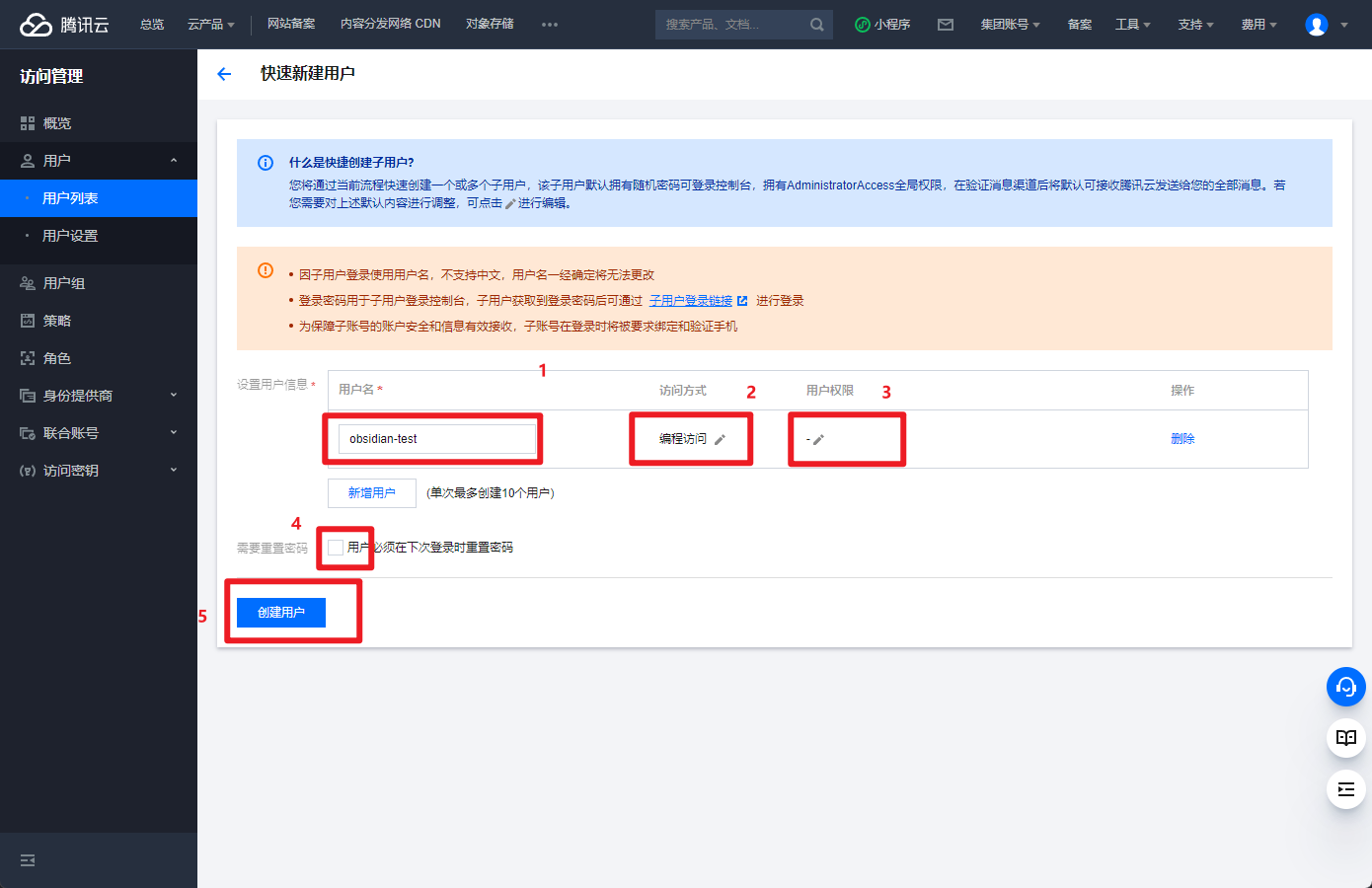The image size is (1372, 888).
Task: Open 备案 in the top navigation
Action: [x=1080, y=25]
